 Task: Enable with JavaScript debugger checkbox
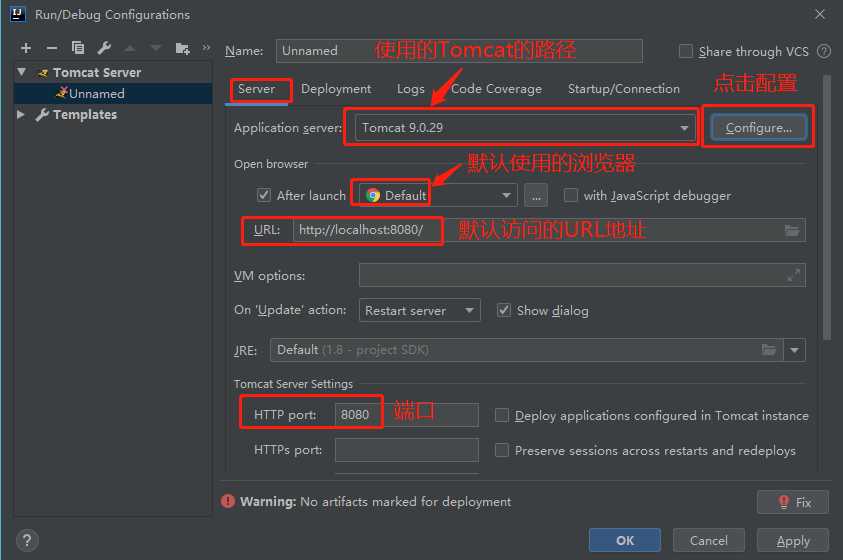[x=570, y=195]
